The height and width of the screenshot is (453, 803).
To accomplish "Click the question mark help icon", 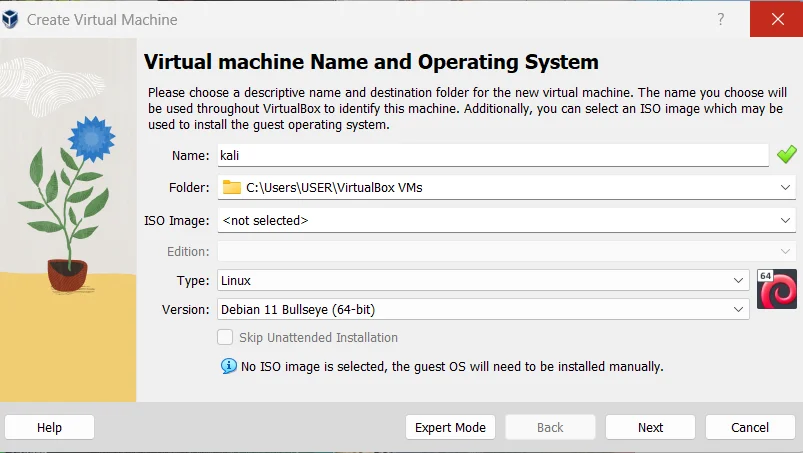I will coord(721,19).
